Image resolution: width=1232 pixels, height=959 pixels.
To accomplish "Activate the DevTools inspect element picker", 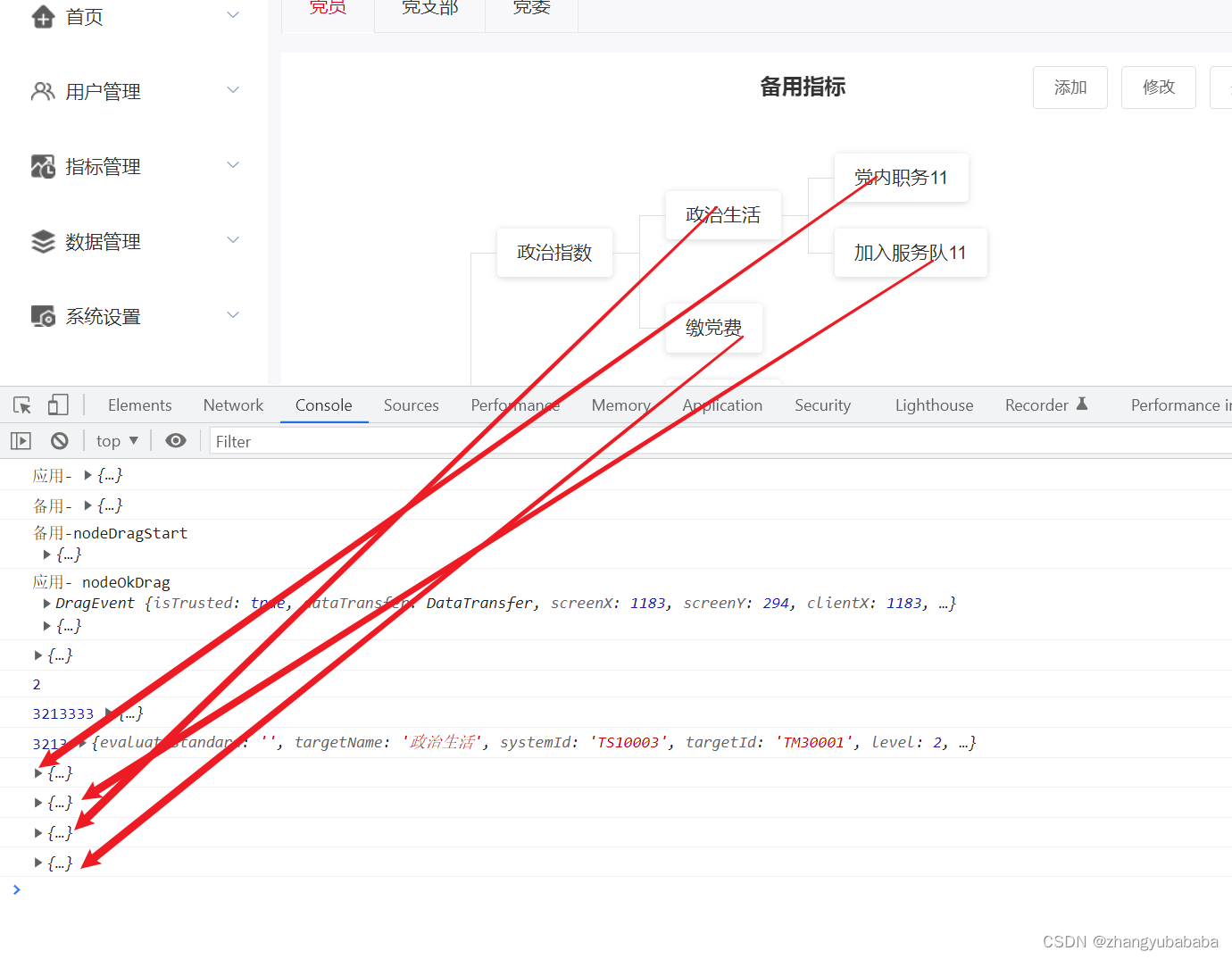I will point(22,405).
